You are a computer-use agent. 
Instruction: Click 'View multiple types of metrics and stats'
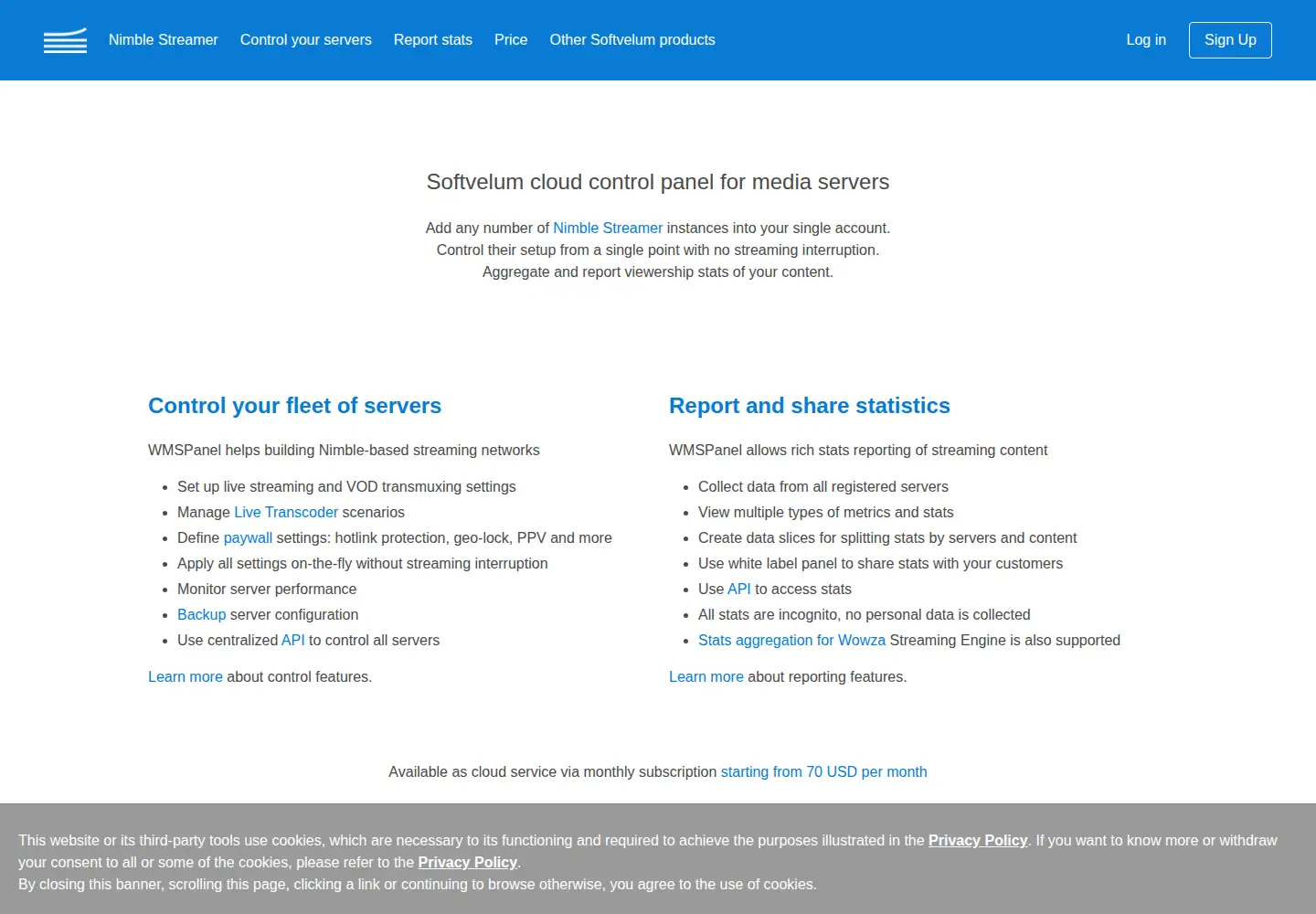click(826, 513)
